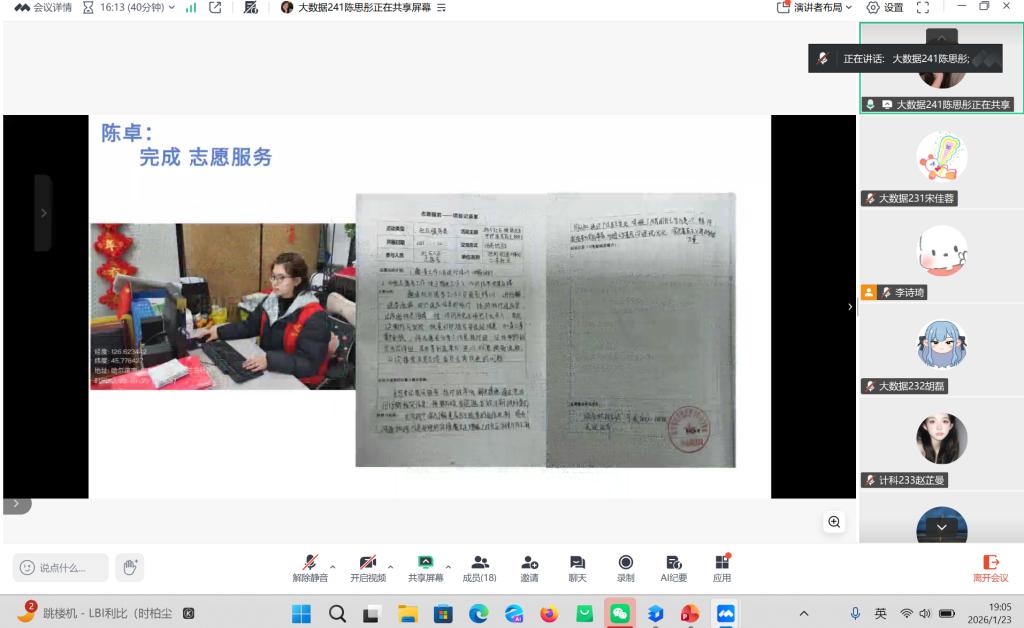1024x628 pixels.
Task: Toggle 开启视频 camera button
Action: coord(367,568)
